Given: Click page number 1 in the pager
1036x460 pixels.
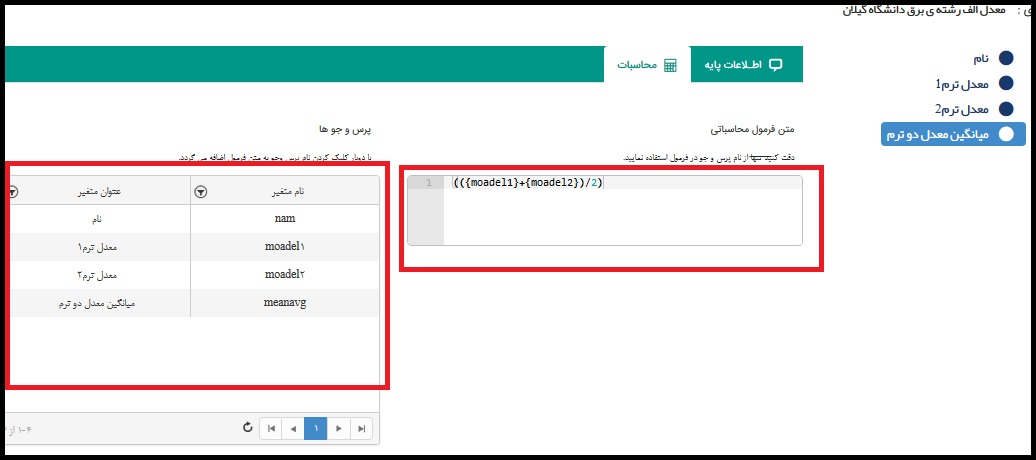Looking at the screenshot, I should 316,428.
